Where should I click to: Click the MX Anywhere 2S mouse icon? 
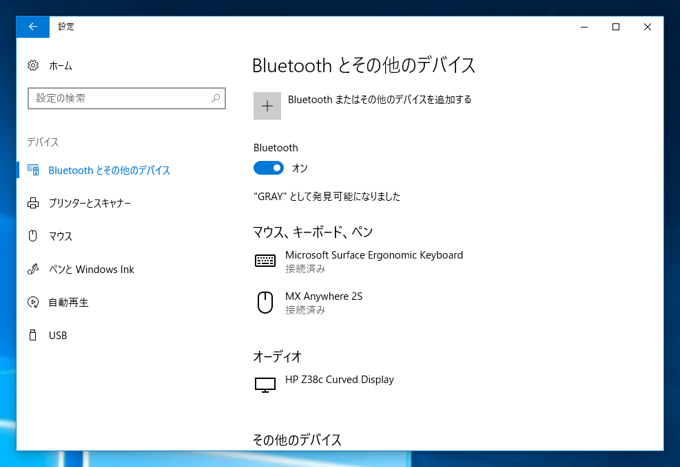tap(265, 302)
